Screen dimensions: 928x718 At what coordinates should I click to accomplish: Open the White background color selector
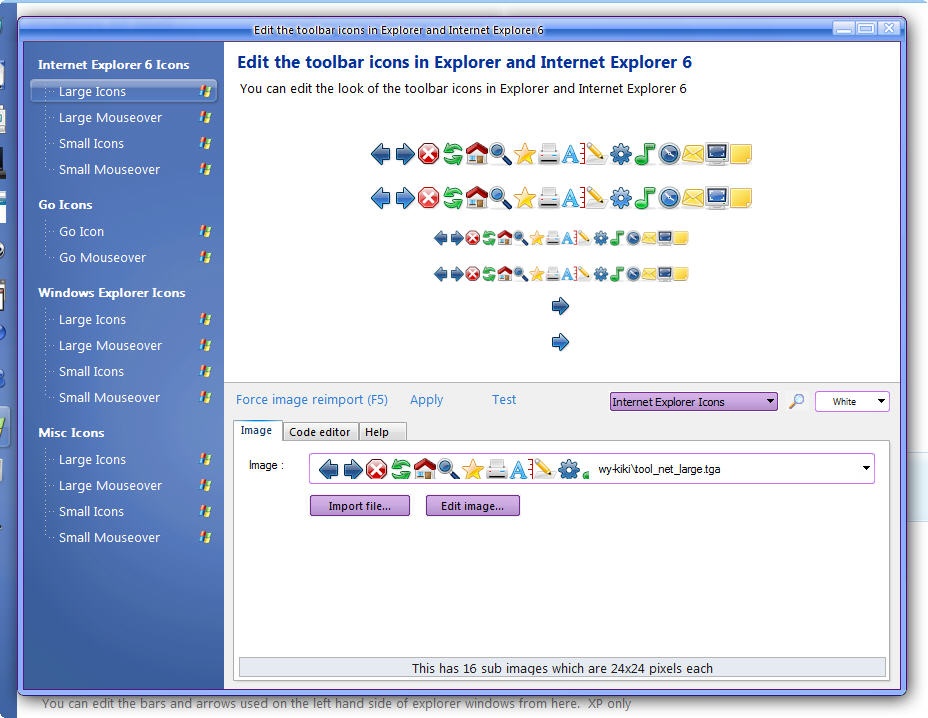[x=852, y=400]
